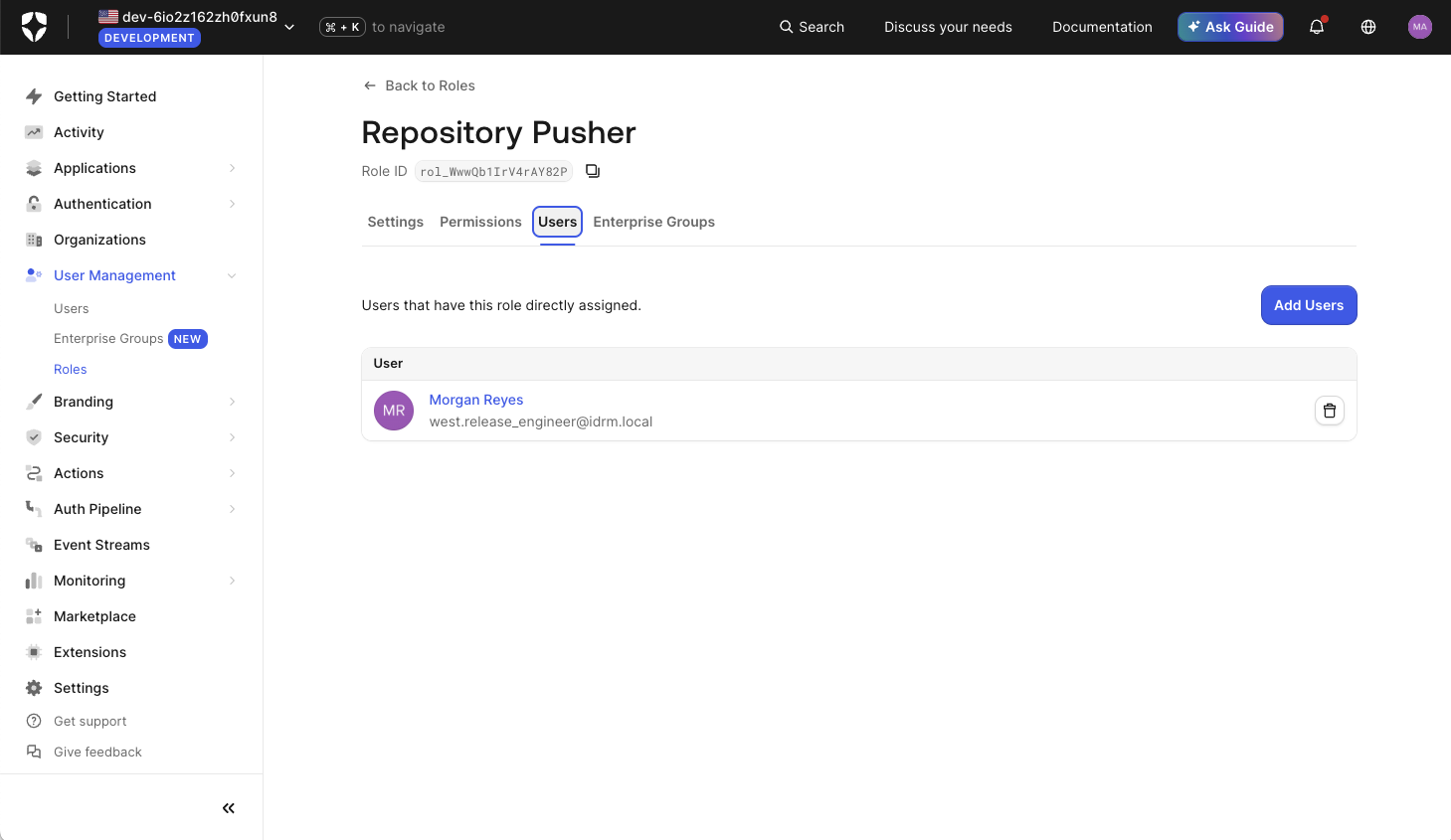Image resolution: width=1451 pixels, height=840 pixels.
Task: Expand the Authentication sidebar section
Action: point(232,204)
